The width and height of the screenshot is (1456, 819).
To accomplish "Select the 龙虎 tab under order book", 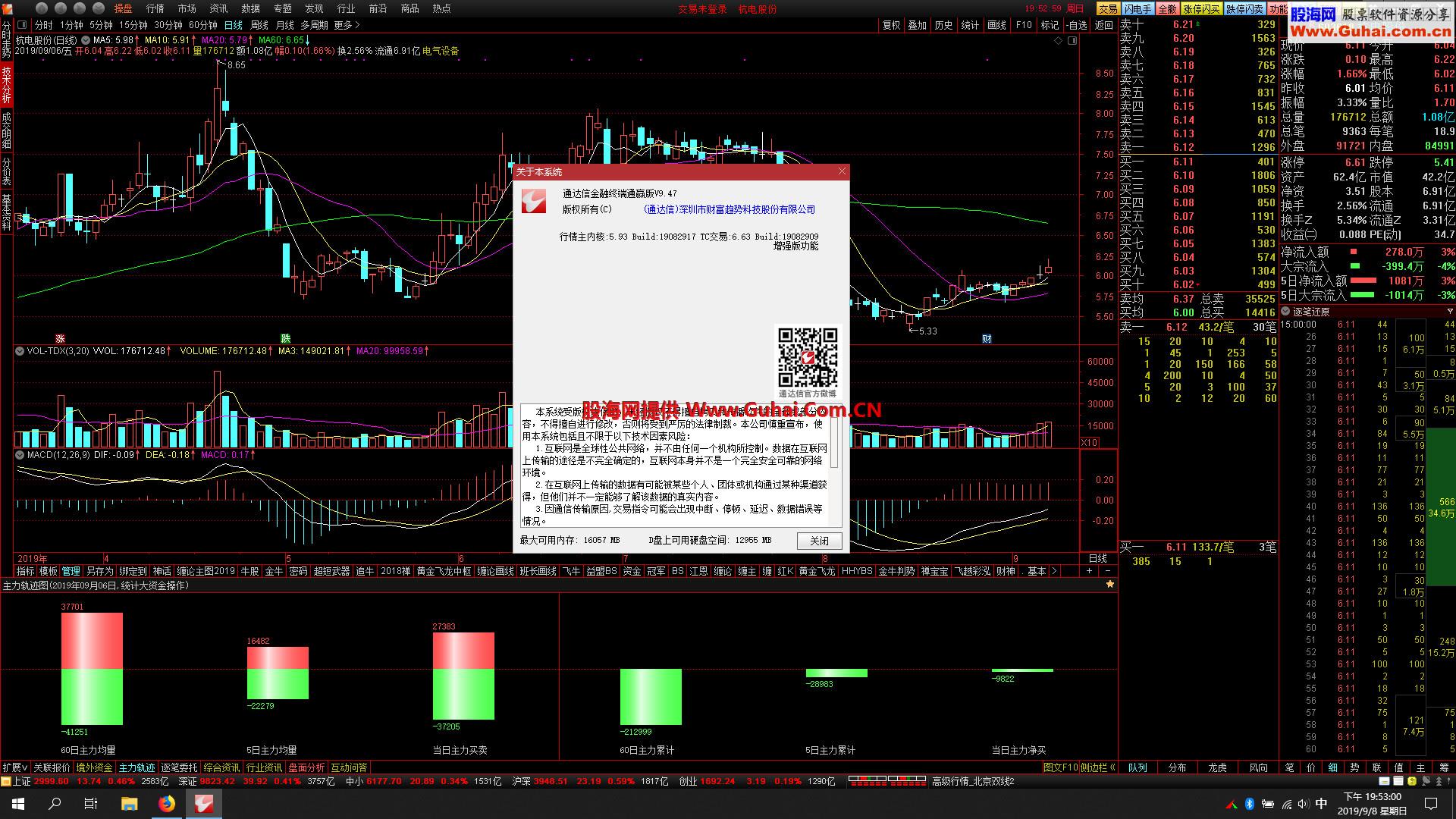I will coord(1217,767).
